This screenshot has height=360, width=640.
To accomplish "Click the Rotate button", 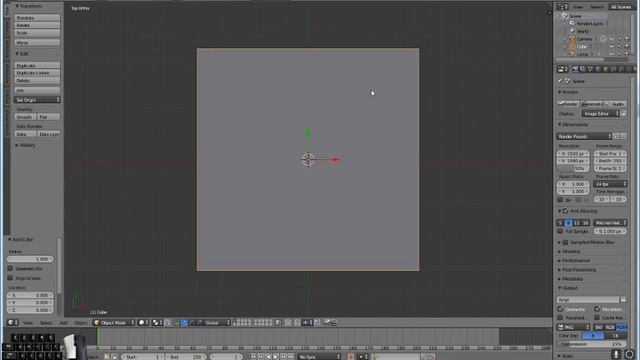I will click(37, 25).
